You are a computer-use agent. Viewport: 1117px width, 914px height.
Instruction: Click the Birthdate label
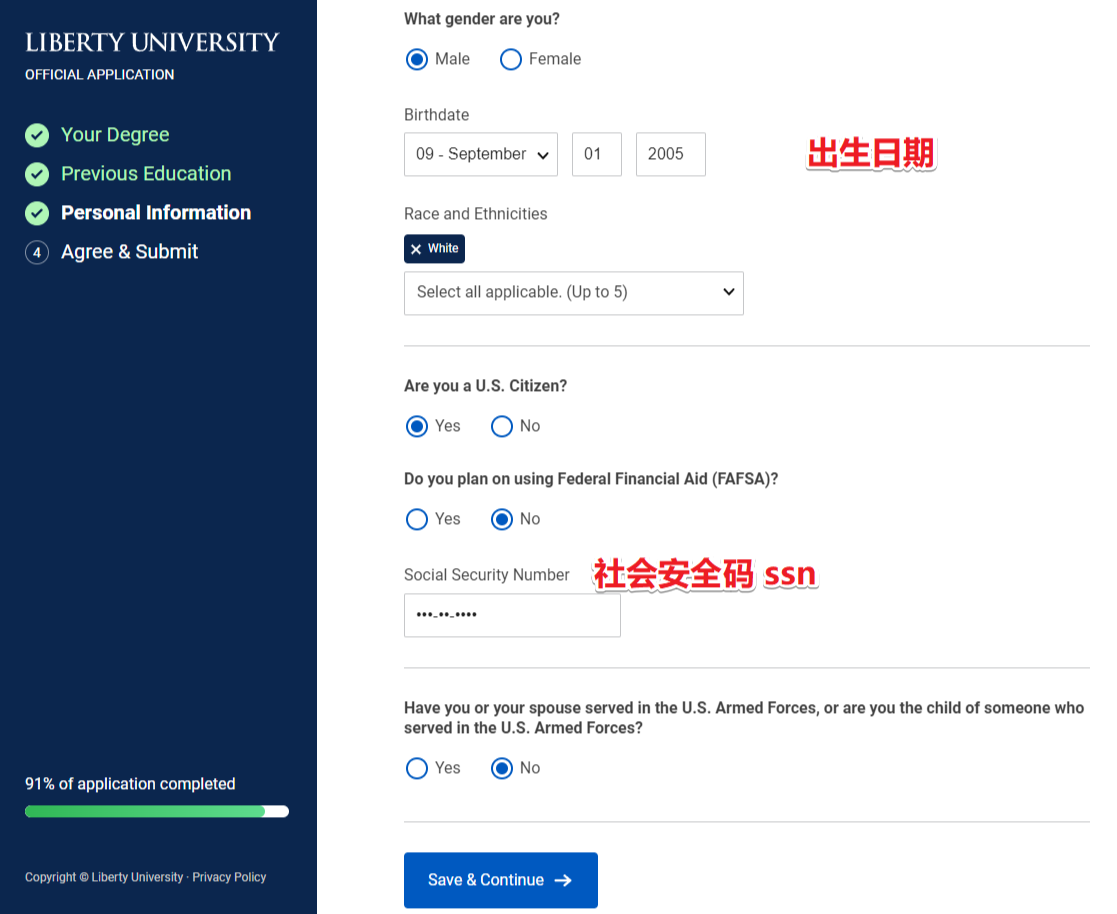pyautogui.click(x=437, y=115)
